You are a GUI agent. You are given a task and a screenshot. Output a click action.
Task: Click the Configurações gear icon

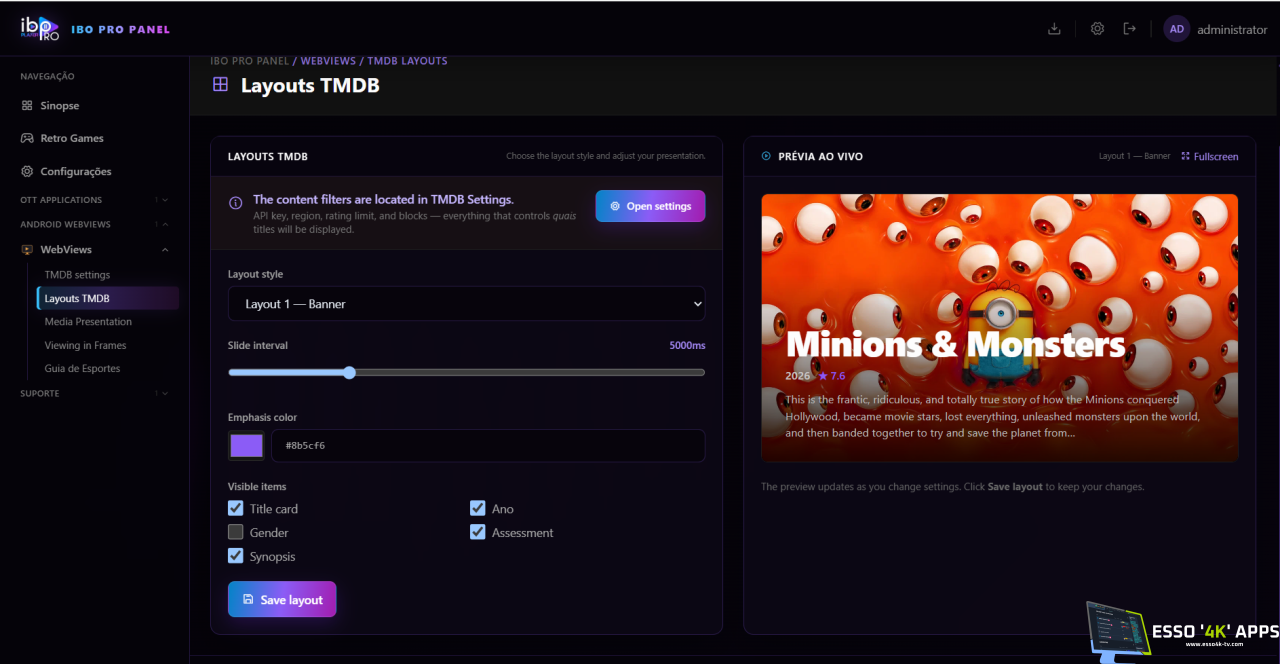point(27,171)
